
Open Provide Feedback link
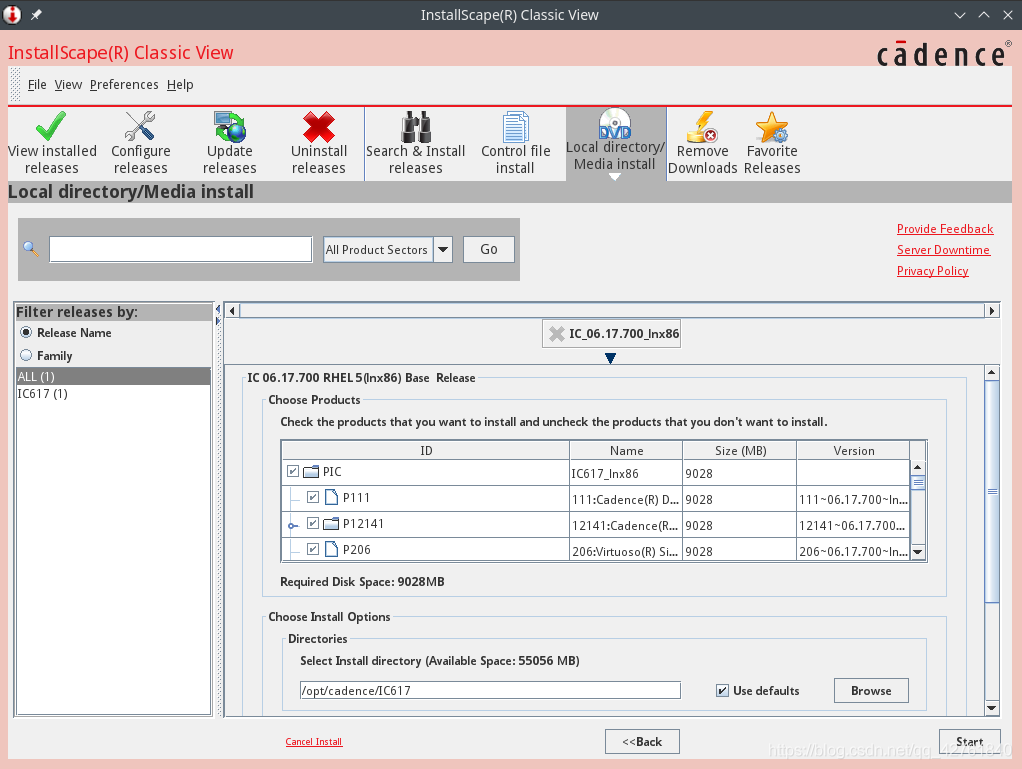pos(945,229)
